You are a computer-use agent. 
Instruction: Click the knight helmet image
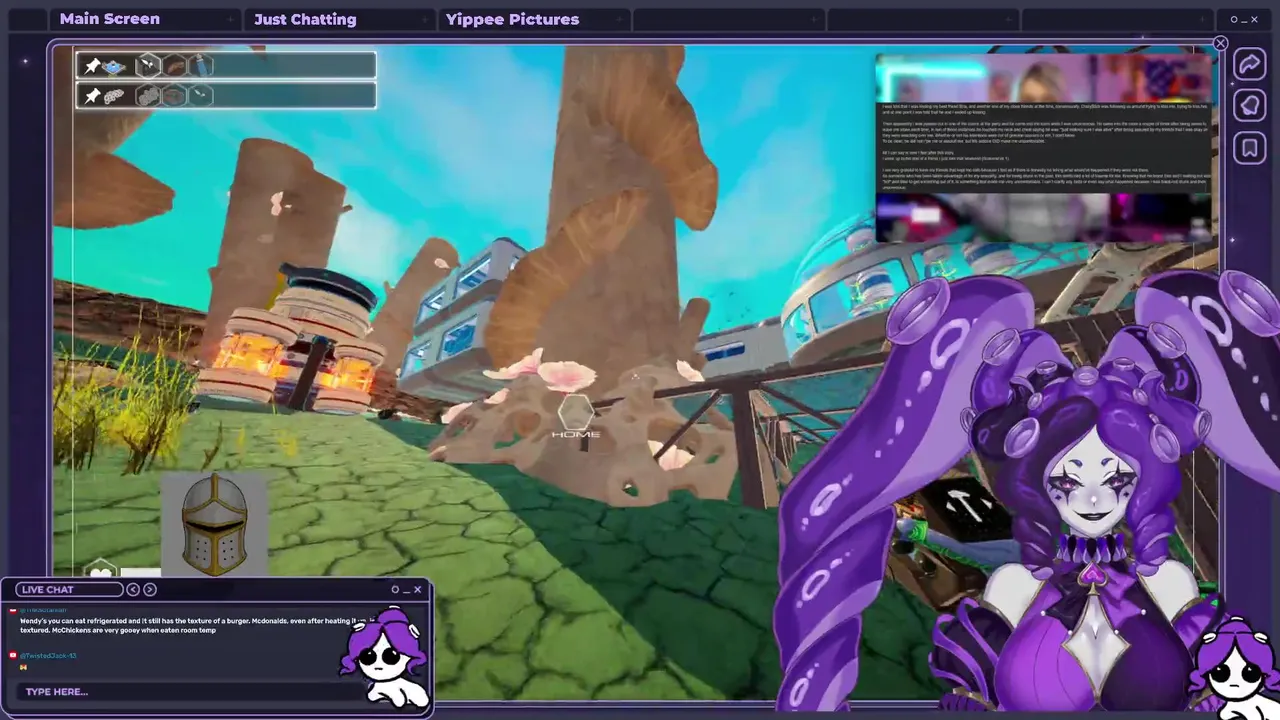tap(215, 523)
